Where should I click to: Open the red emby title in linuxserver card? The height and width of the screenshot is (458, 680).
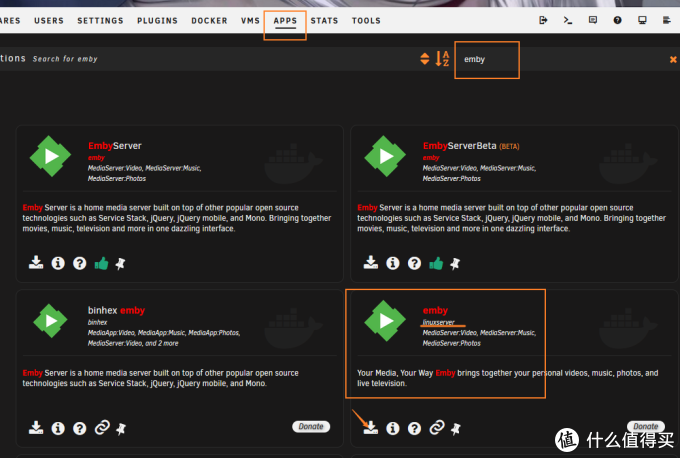[435, 311]
